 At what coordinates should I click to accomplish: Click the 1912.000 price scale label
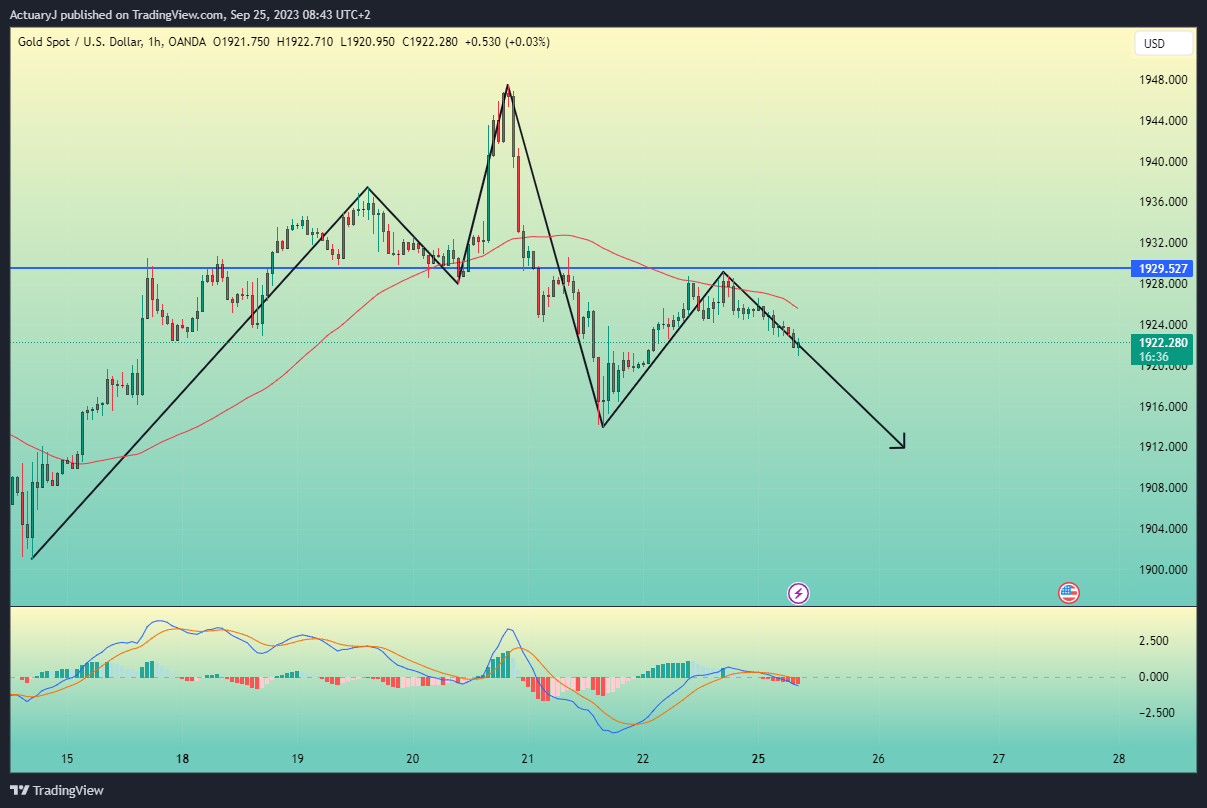(x=1163, y=447)
